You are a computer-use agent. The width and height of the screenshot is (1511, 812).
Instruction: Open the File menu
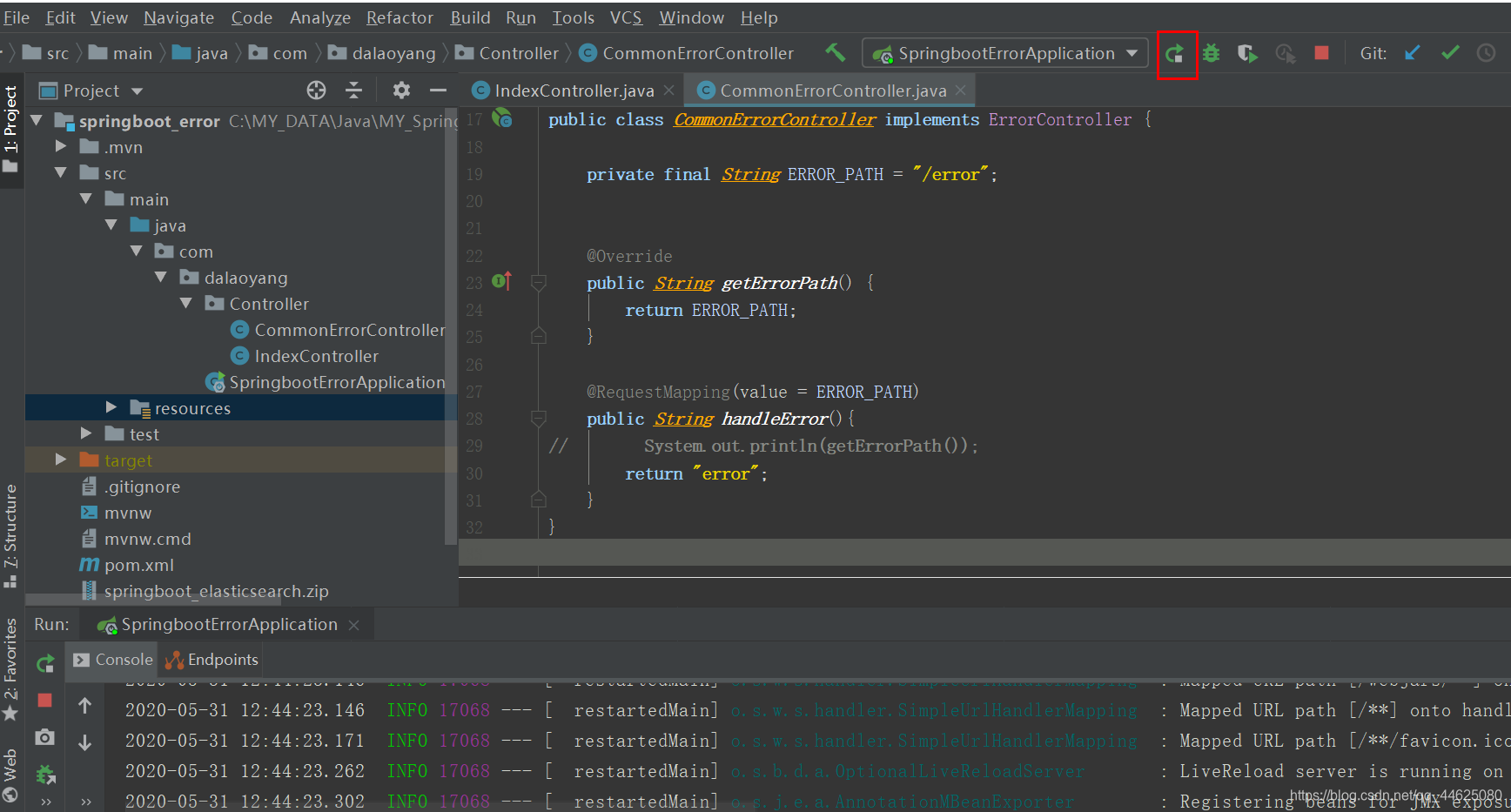click(x=17, y=17)
